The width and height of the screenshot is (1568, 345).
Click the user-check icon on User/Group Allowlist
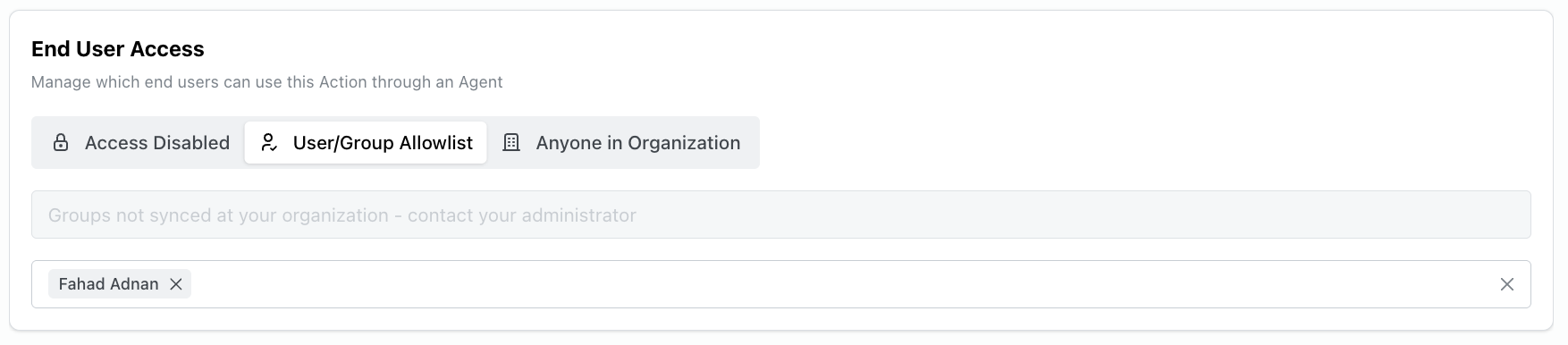269,143
